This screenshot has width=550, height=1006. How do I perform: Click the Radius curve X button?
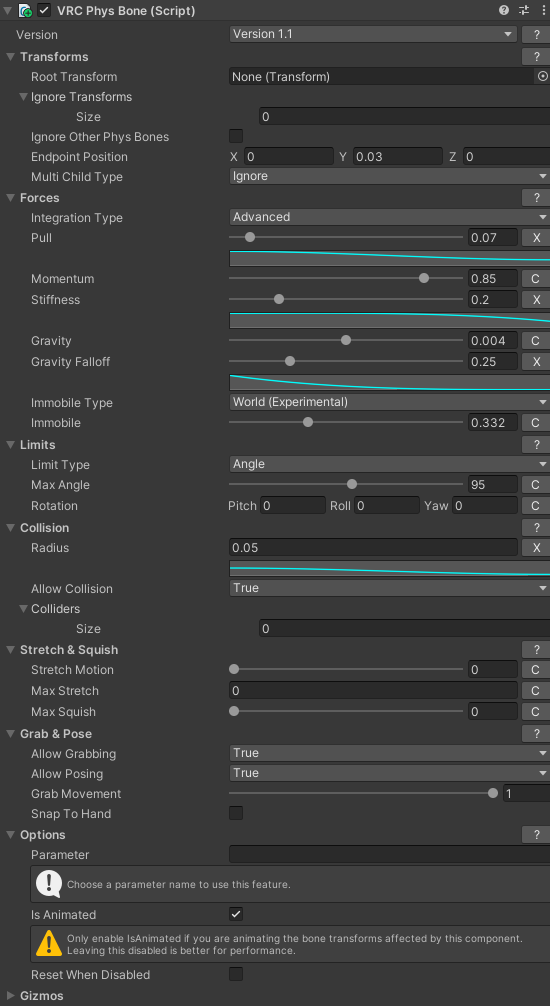pos(535,547)
